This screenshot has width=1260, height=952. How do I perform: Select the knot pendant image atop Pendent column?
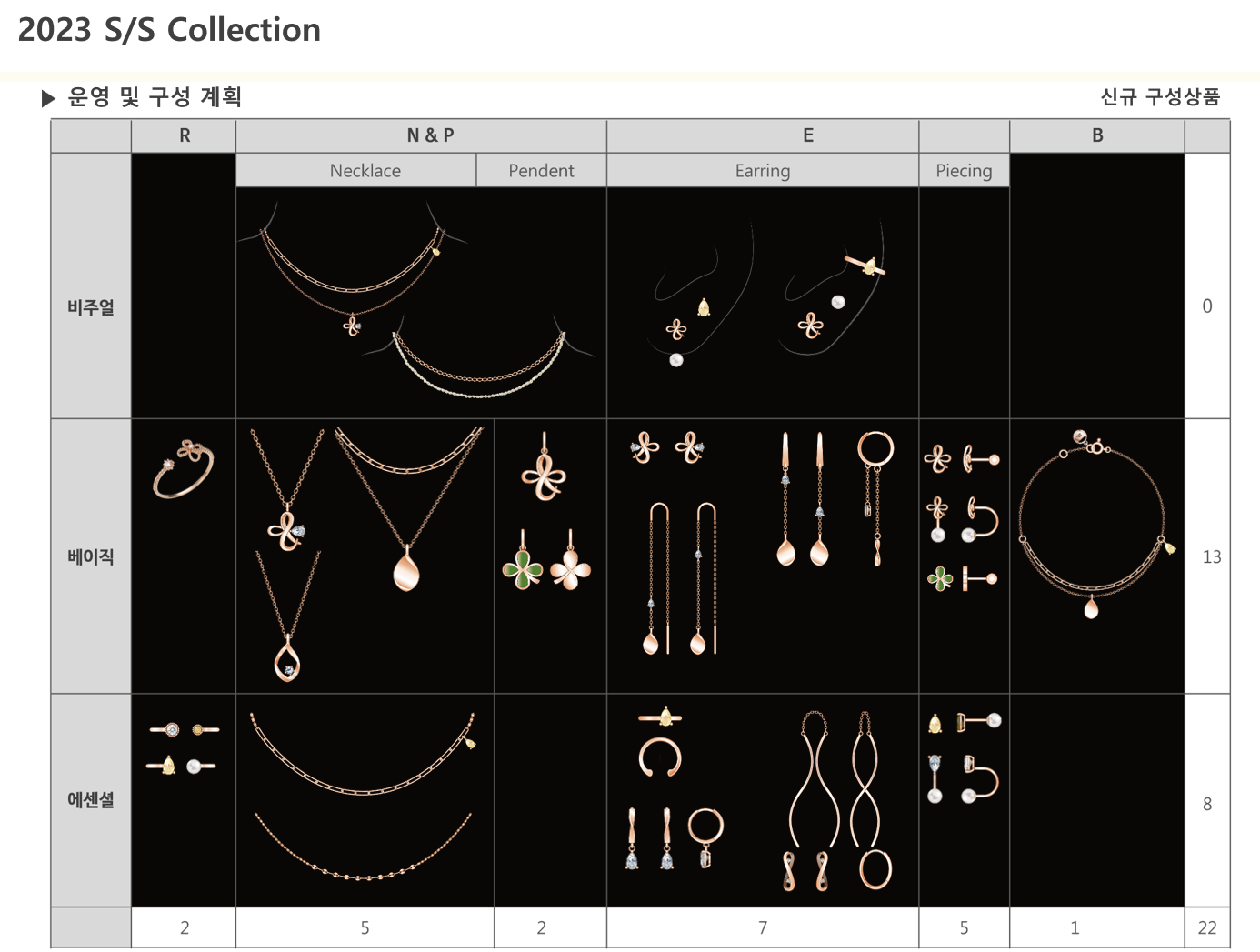click(x=544, y=467)
